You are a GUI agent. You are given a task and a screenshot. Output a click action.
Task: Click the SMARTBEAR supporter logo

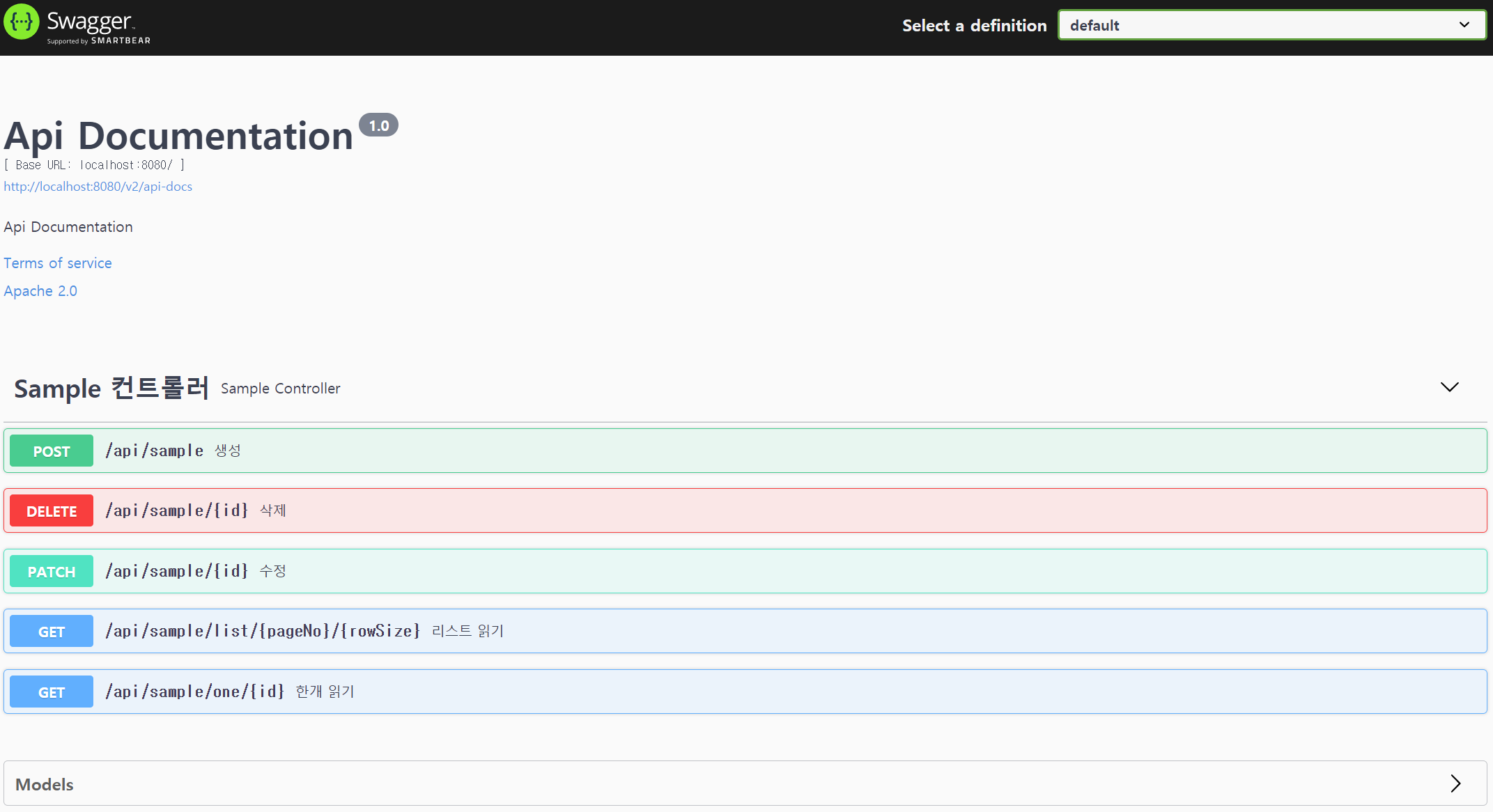pos(121,40)
